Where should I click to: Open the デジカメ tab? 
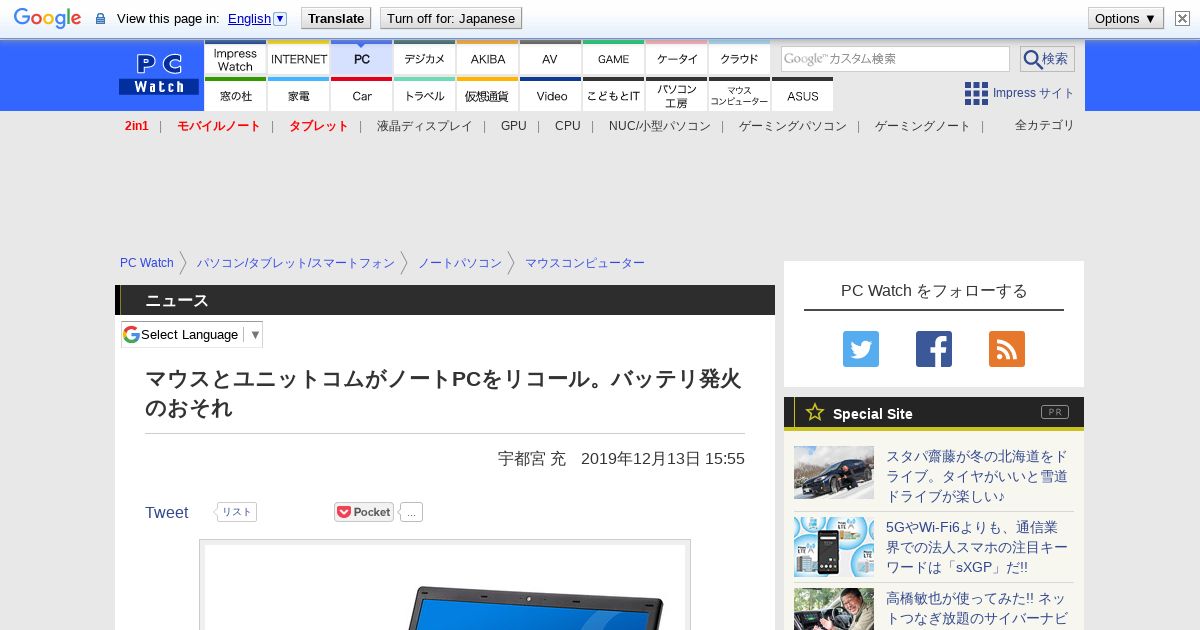pos(425,59)
